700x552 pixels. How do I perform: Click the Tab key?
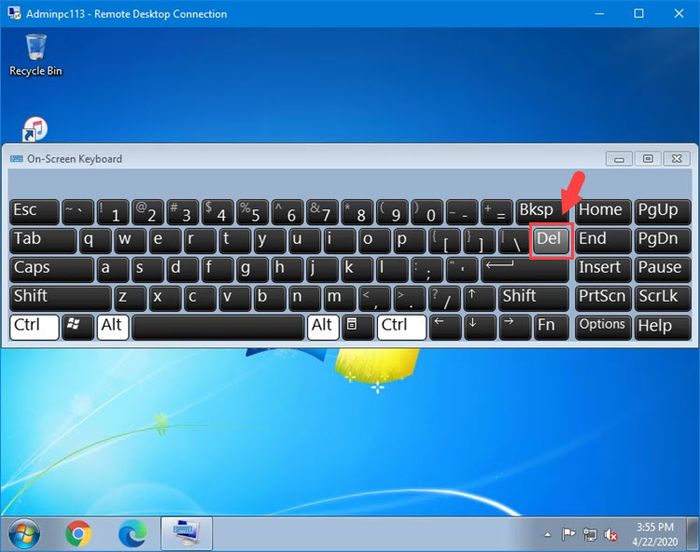[43, 241]
